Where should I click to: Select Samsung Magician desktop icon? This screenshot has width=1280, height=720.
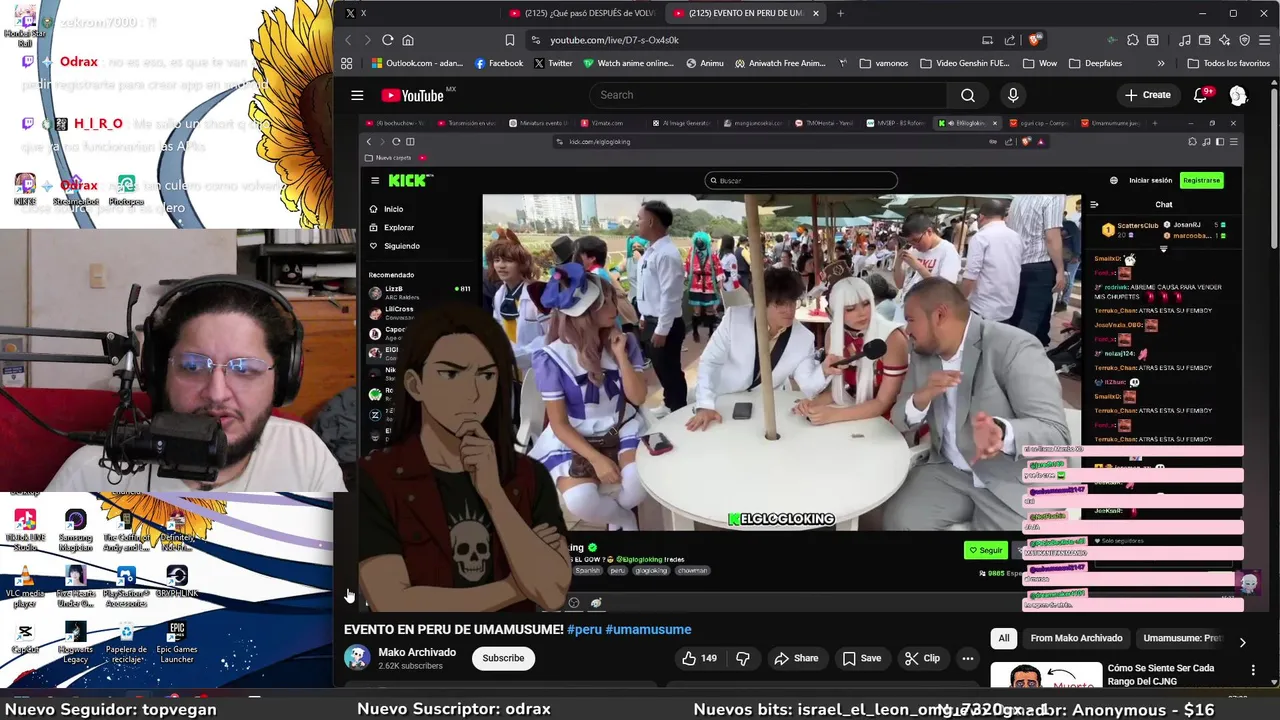(75, 530)
